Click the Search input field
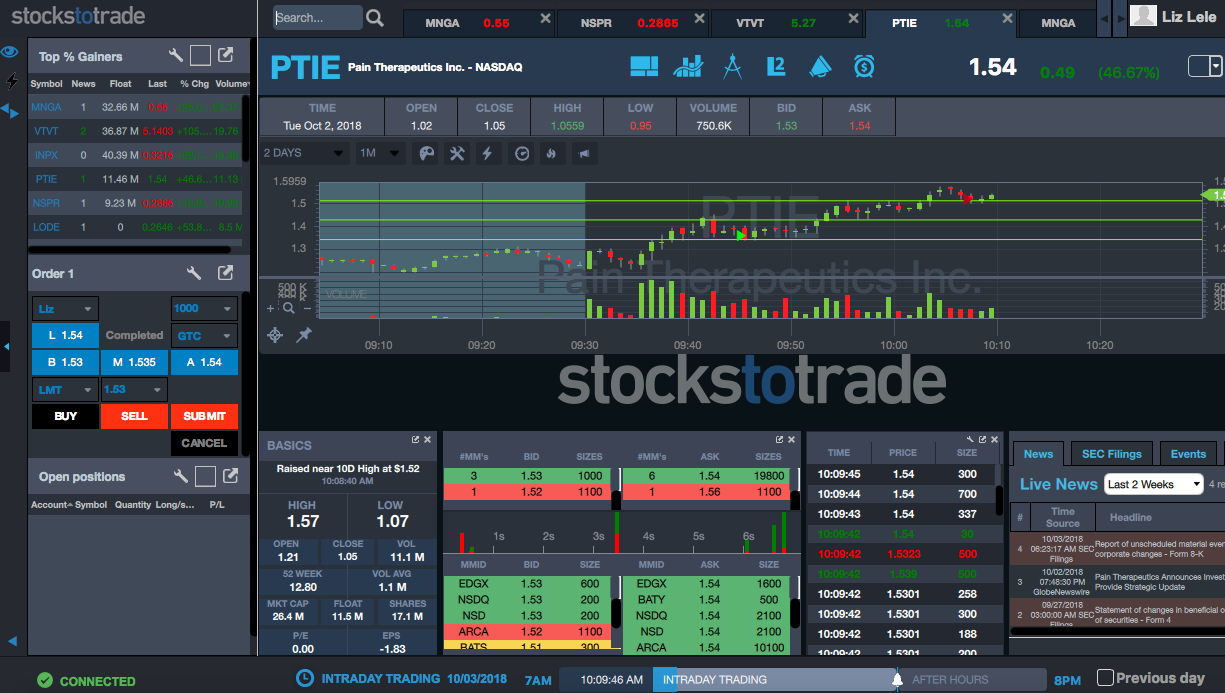The width and height of the screenshot is (1225, 693). [x=318, y=18]
